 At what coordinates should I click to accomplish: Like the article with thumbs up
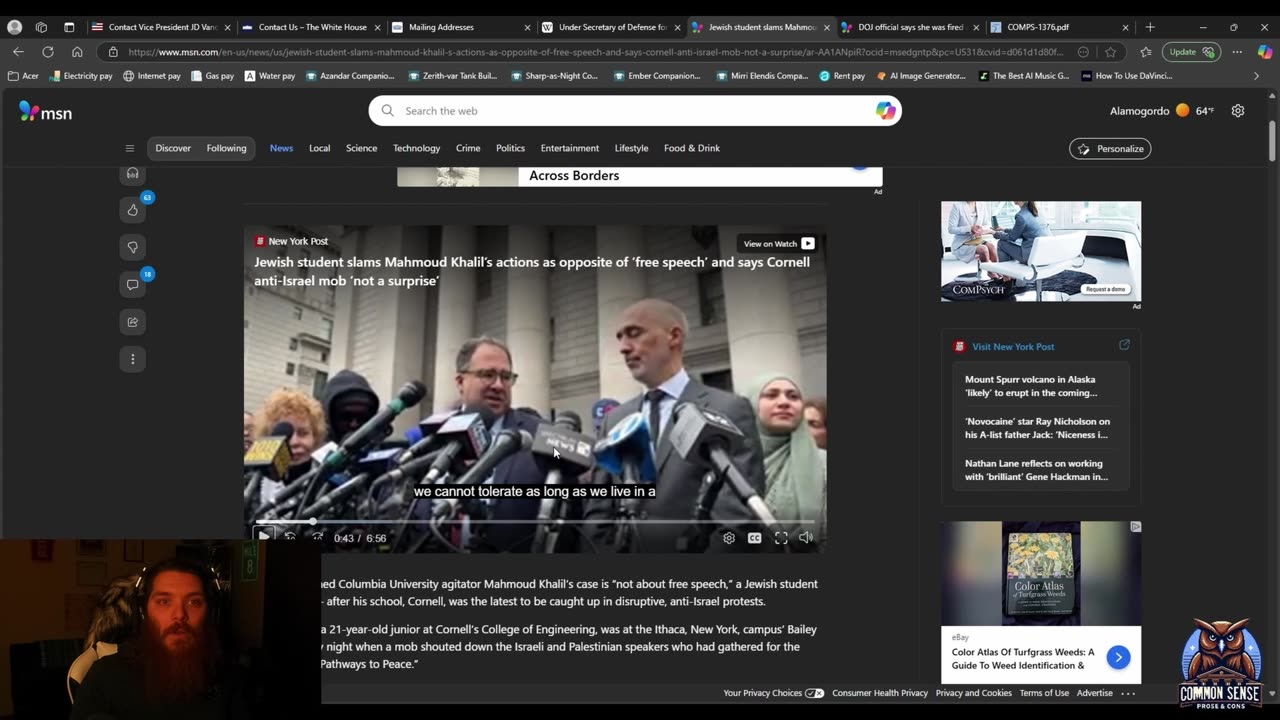coord(132,210)
